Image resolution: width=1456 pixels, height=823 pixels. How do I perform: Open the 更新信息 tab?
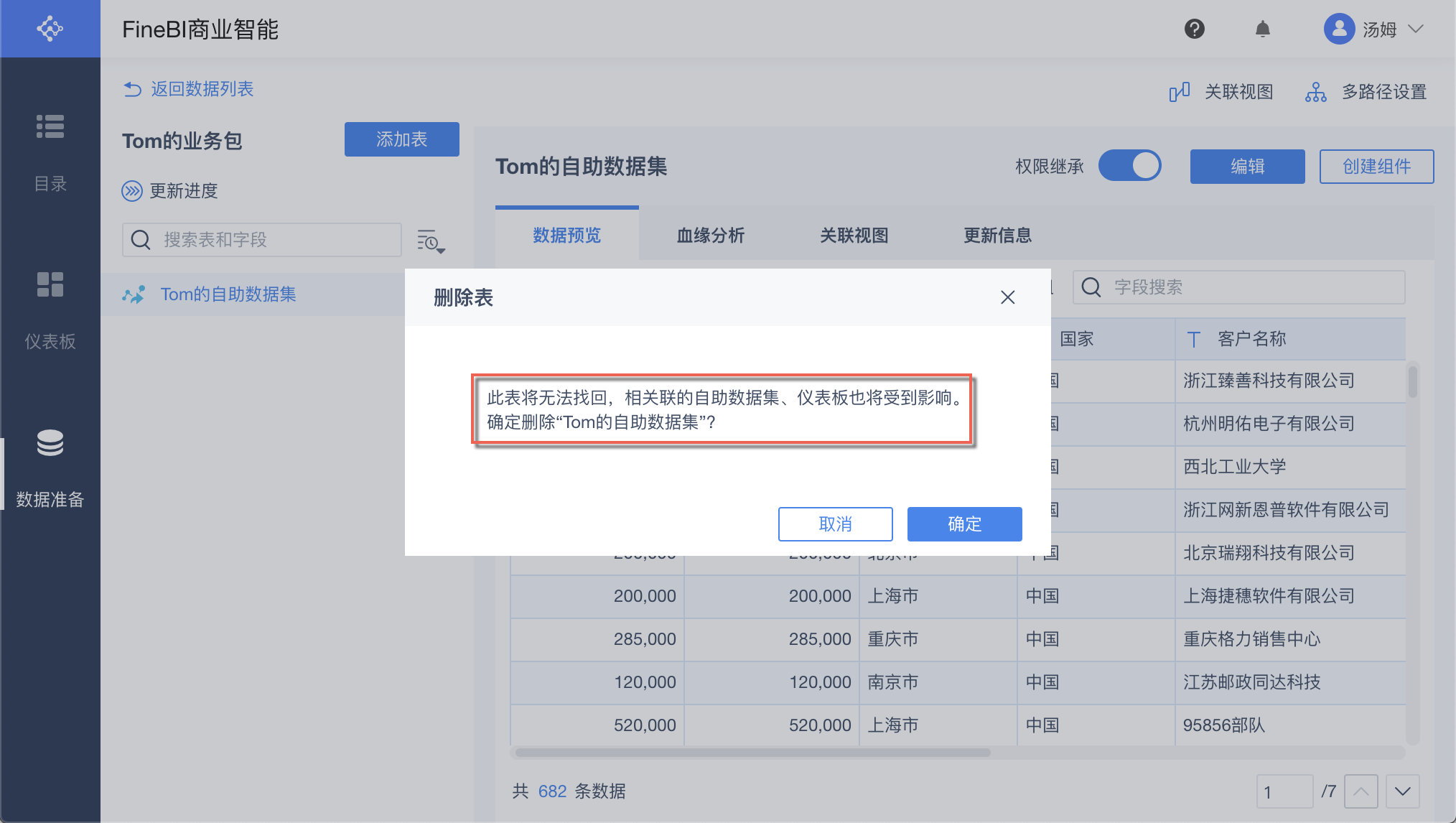click(997, 236)
